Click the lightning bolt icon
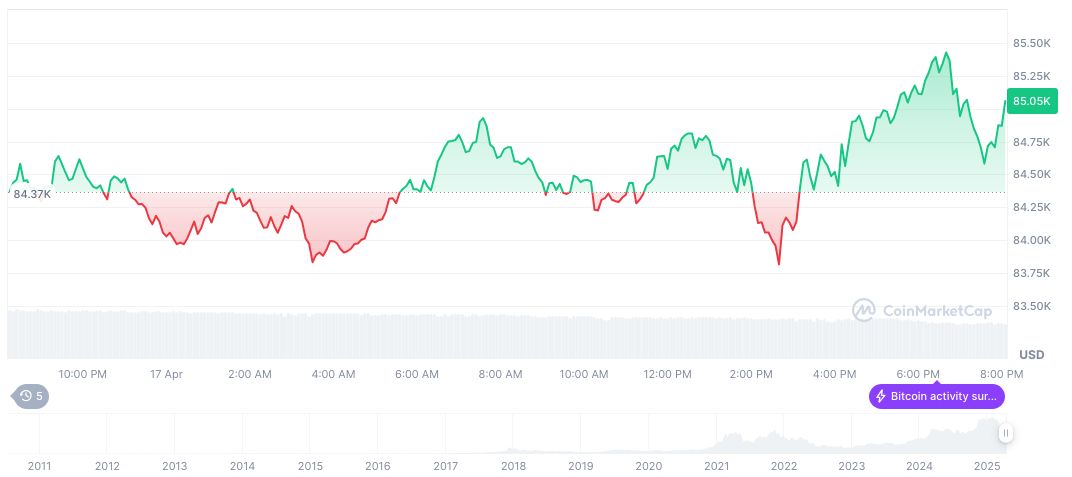The image size is (1072, 477). click(x=880, y=396)
